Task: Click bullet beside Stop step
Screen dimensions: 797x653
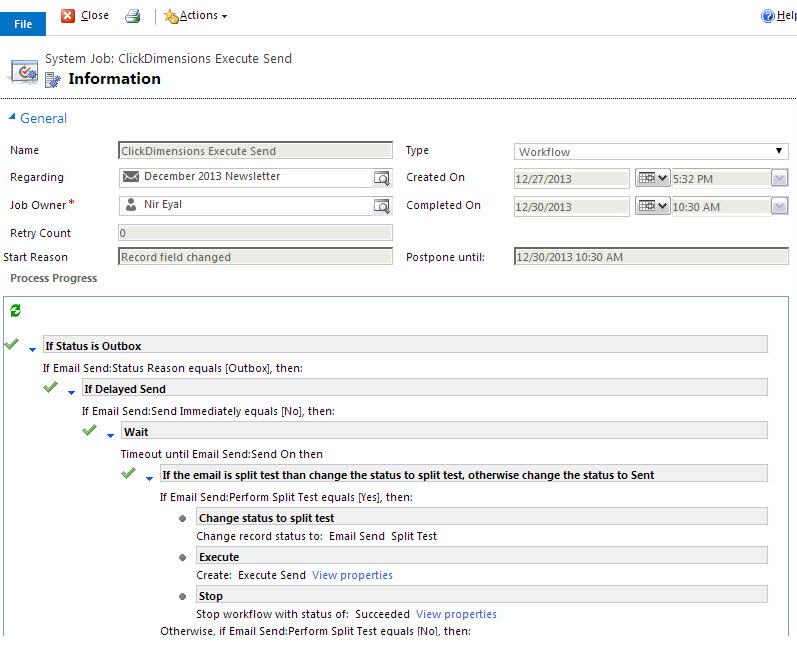Action: point(182,597)
